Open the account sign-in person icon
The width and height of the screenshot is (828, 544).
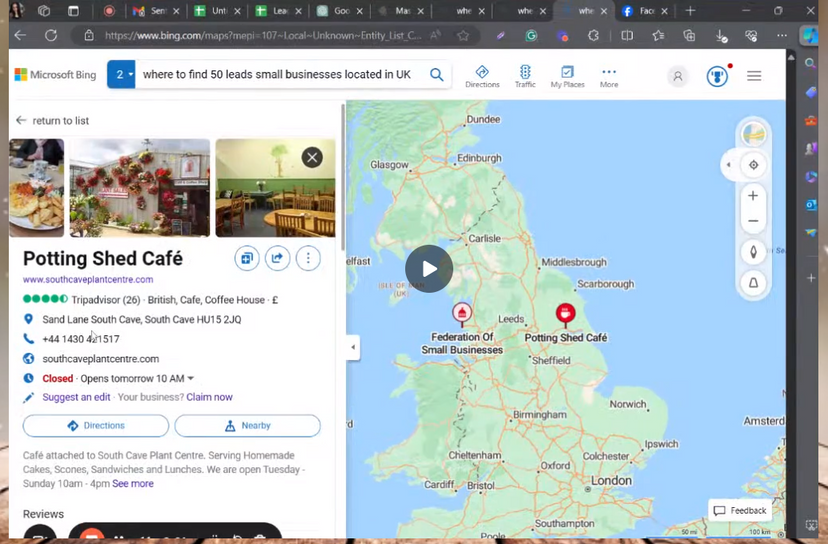coord(678,77)
